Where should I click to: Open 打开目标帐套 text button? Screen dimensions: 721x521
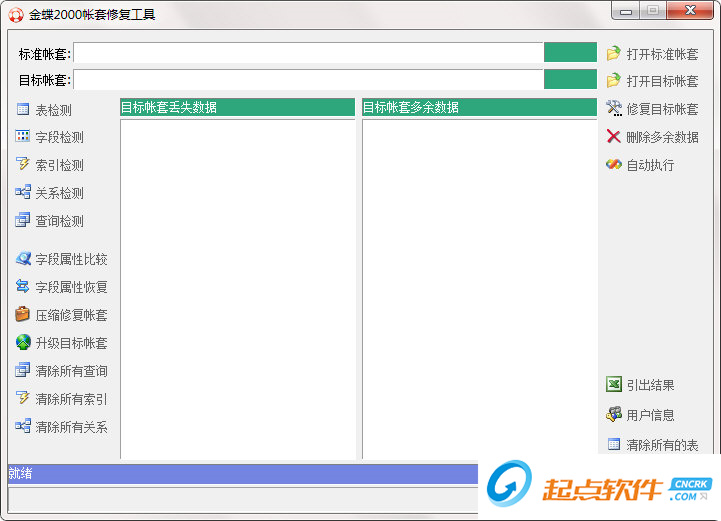(663, 81)
